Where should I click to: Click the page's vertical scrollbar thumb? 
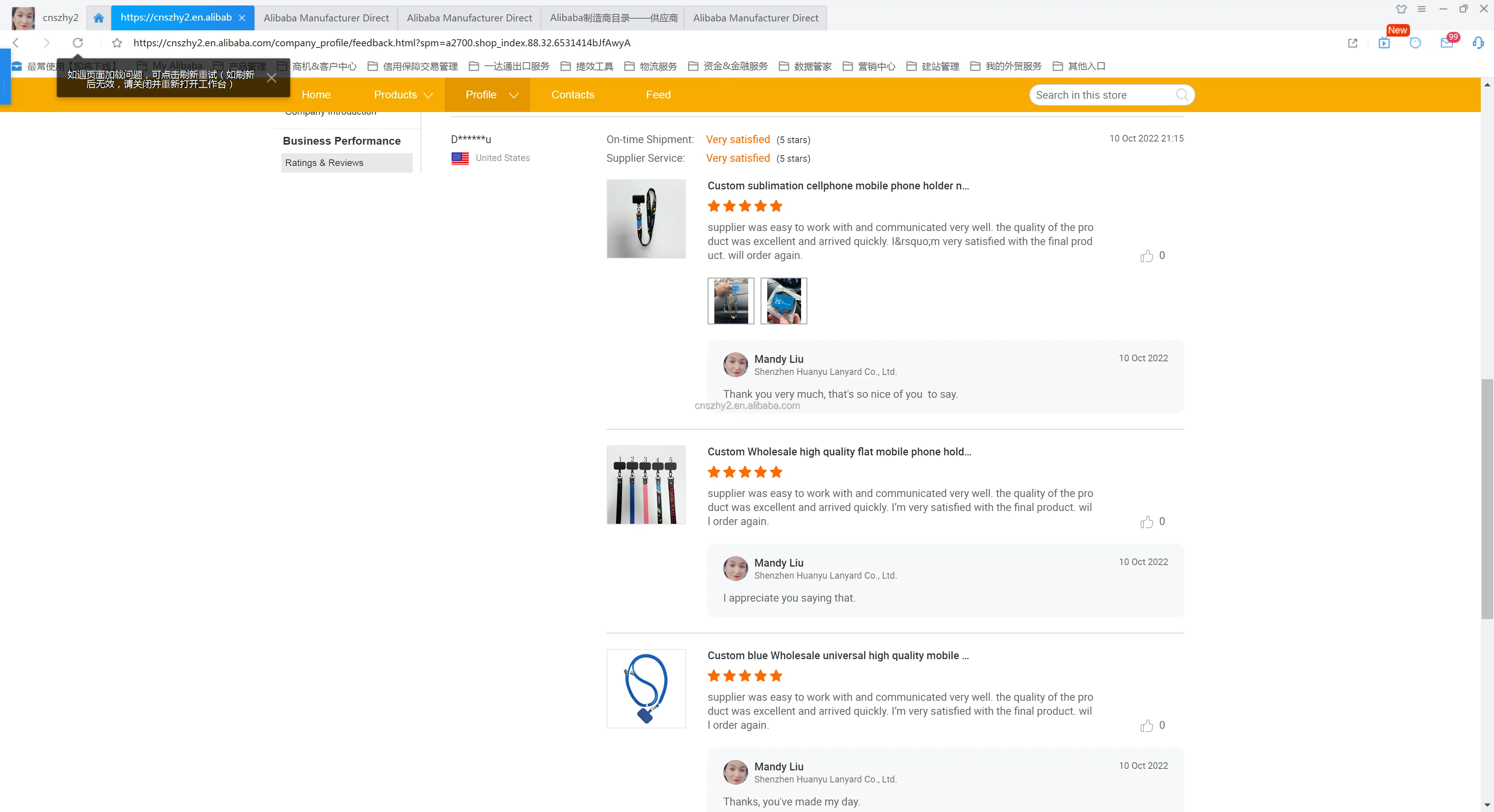pos(1487,499)
